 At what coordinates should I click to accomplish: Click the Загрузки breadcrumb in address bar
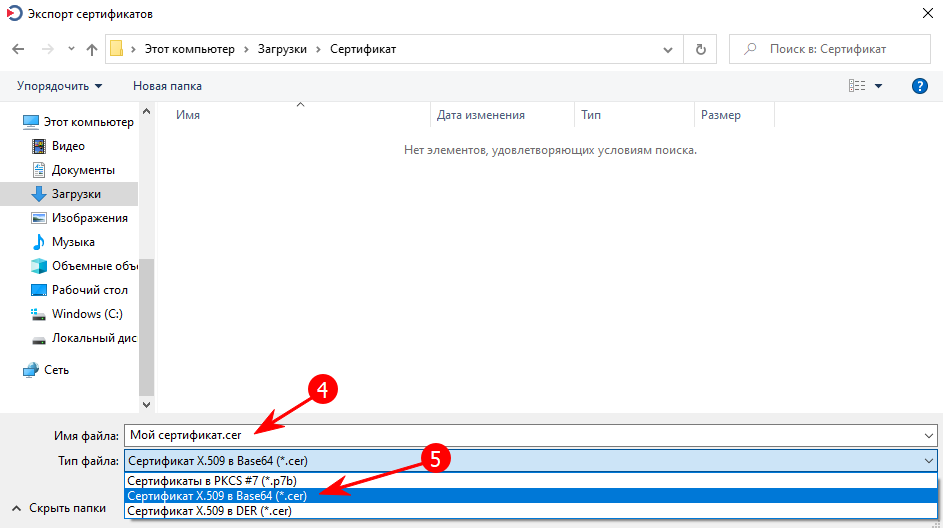point(282,49)
